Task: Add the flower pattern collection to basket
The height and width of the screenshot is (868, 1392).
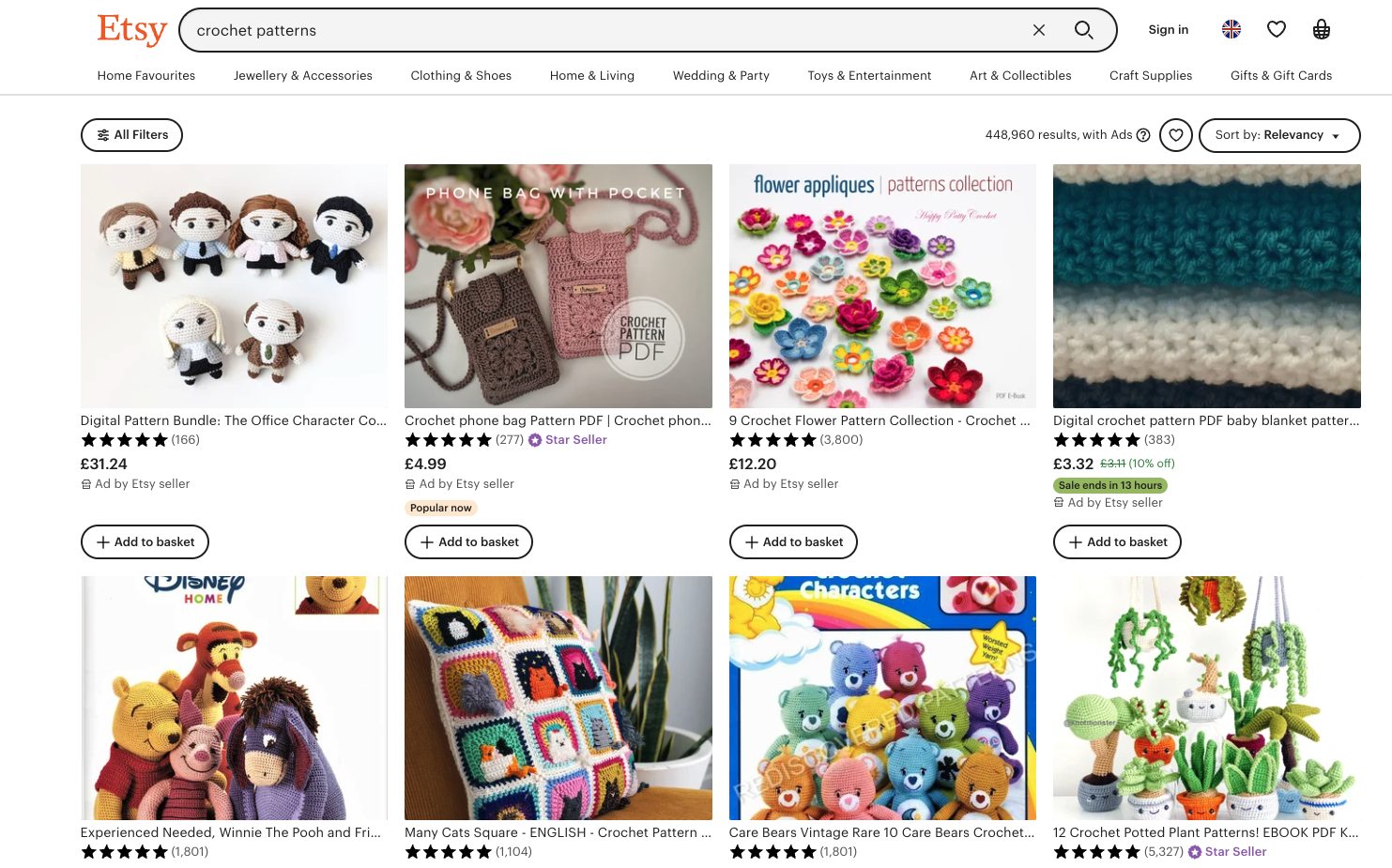Action: (x=793, y=541)
